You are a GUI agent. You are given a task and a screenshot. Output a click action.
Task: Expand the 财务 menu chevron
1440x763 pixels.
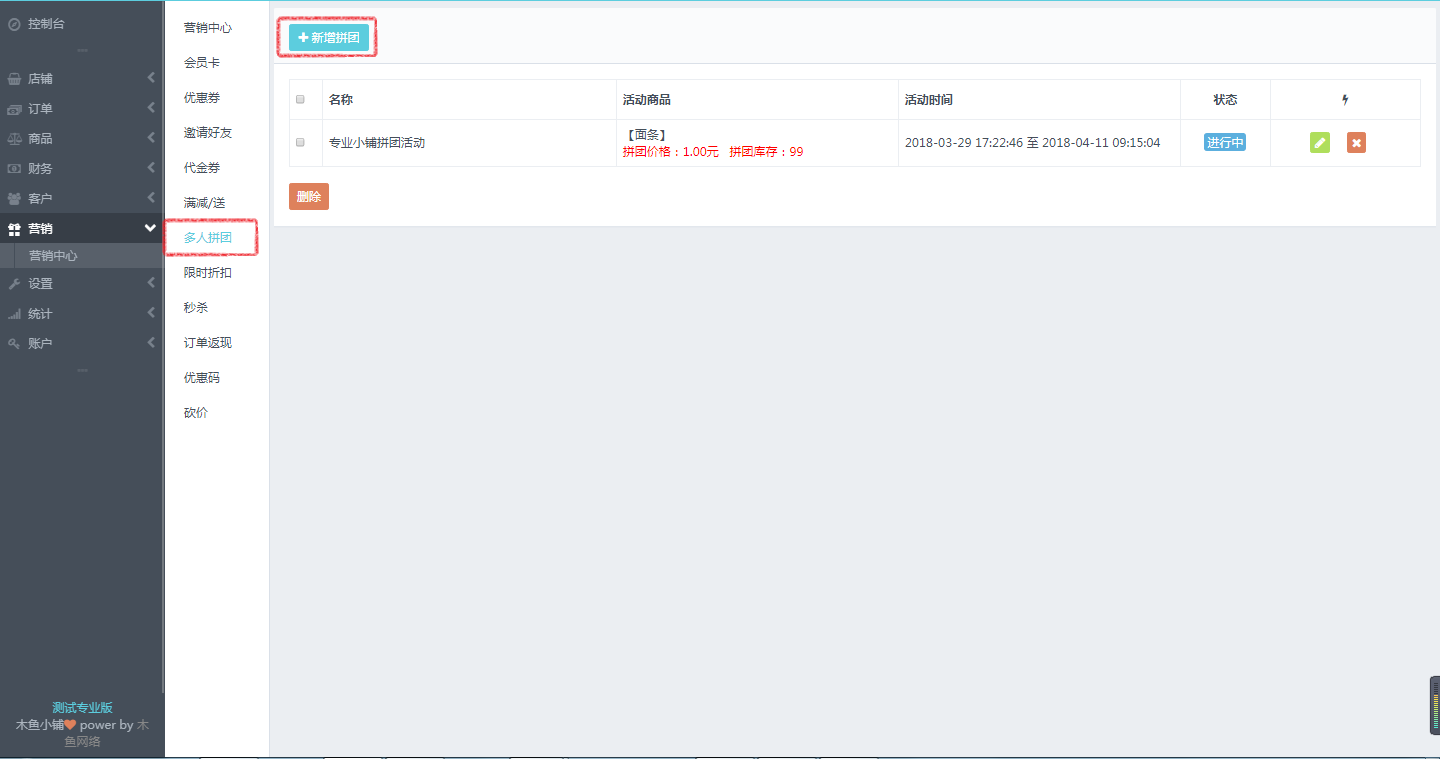151,168
